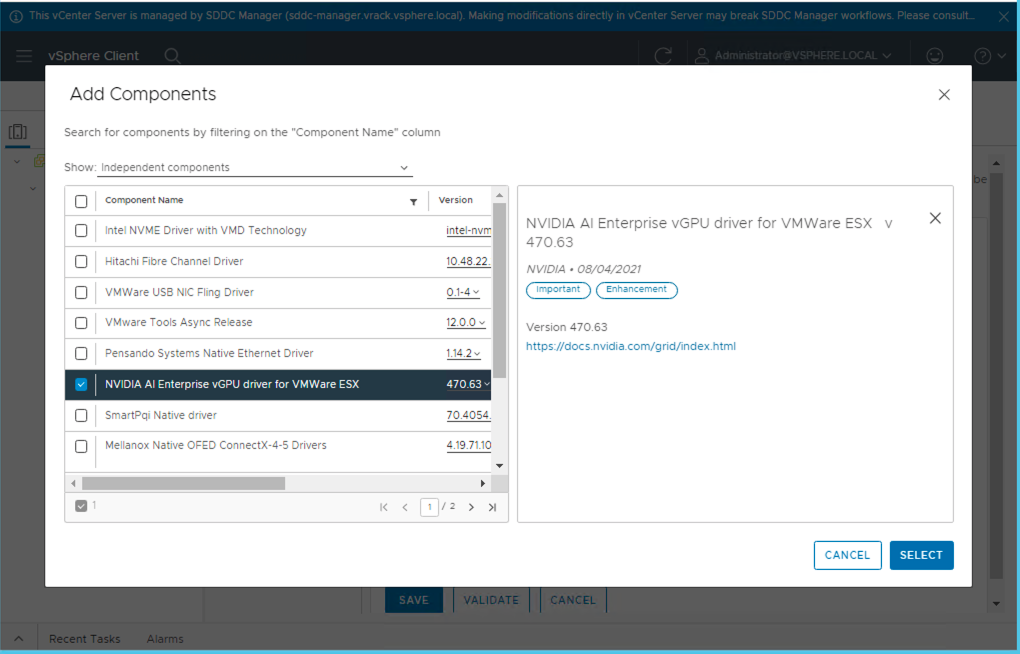
Task: Sort by Version column header
Action: (455, 200)
